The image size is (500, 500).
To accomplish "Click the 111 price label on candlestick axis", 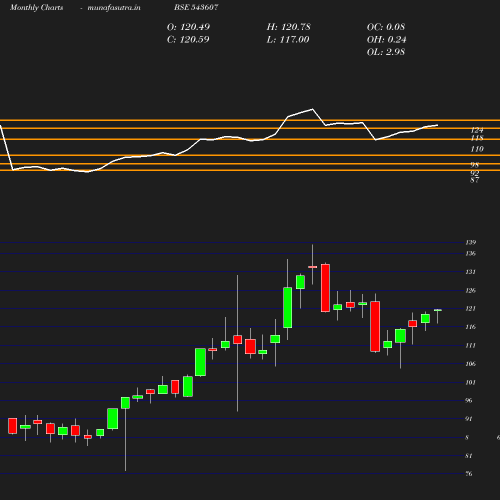I will click(x=471, y=346).
